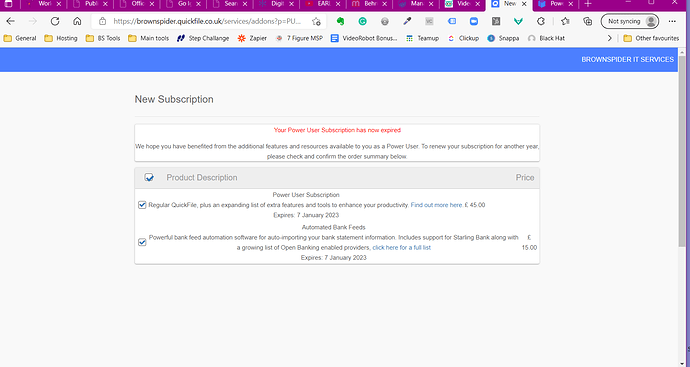Open the Grammarly extension icon
The image size is (690, 367).
(x=363, y=21)
